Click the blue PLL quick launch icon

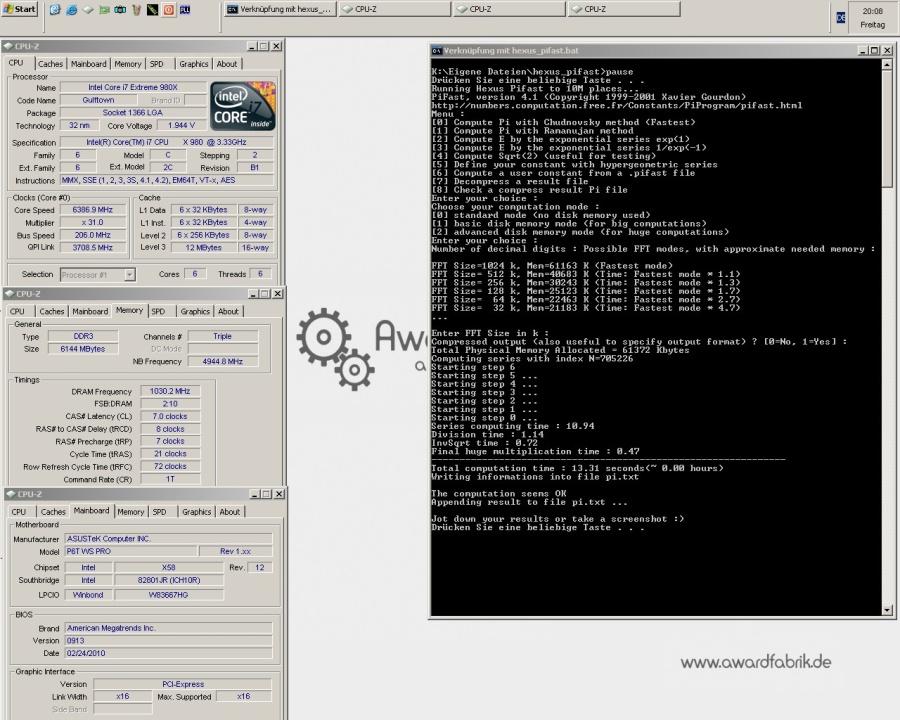185,10
